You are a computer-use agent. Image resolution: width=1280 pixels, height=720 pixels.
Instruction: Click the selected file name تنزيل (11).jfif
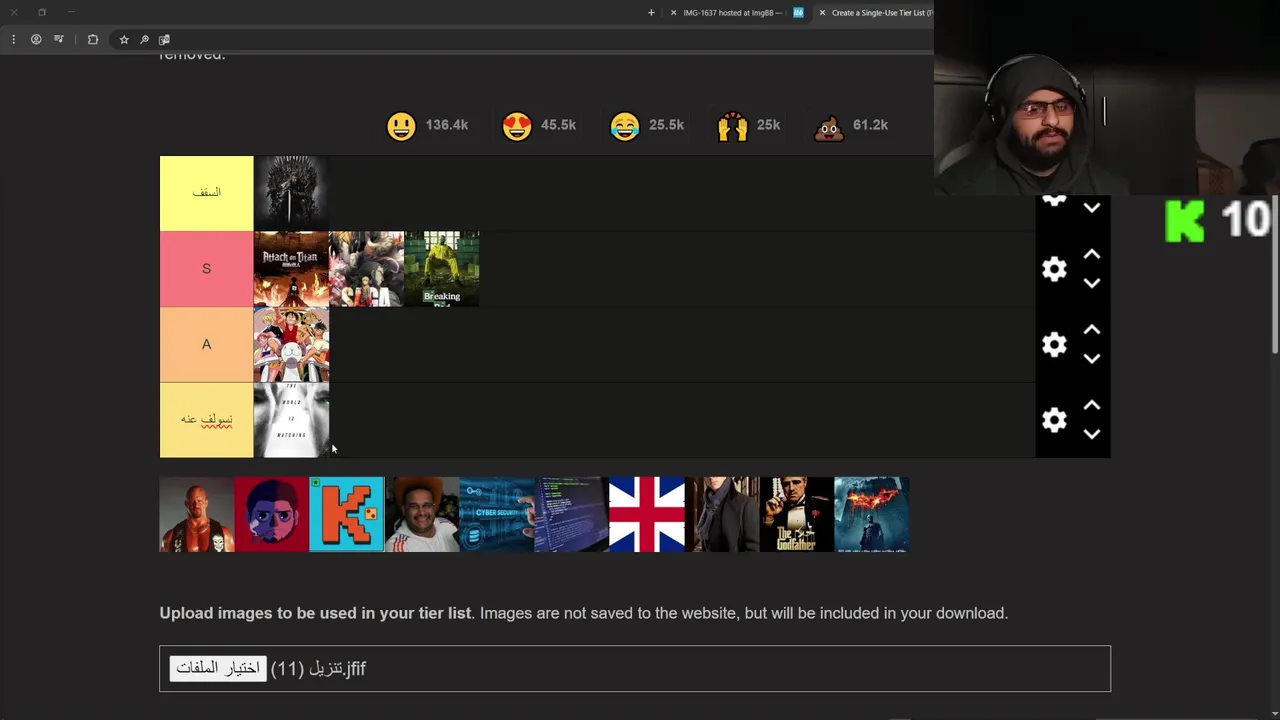tap(318, 668)
